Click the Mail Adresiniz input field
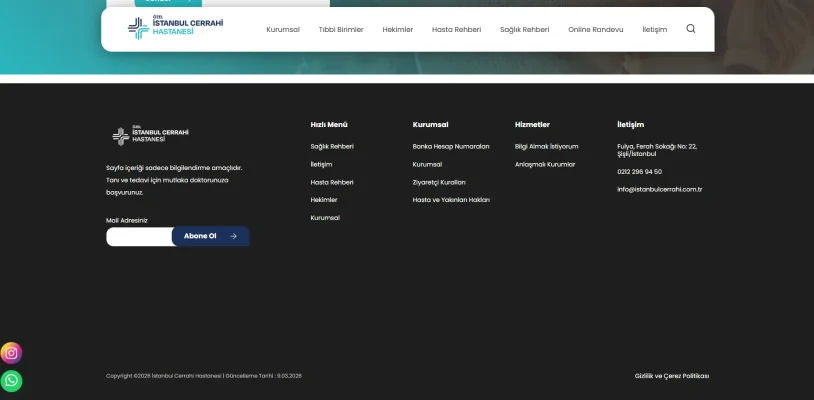814x400 pixels. point(140,237)
